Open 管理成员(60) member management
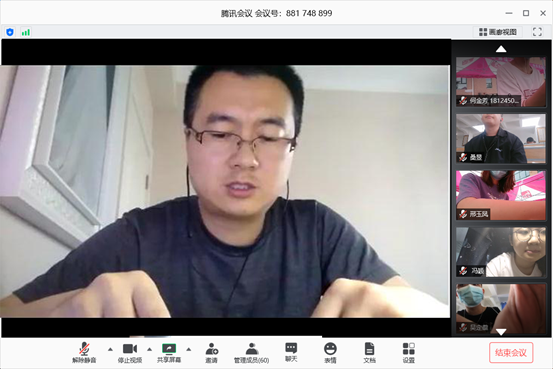Viewport: 553px width, 369px height. (251, 352)
